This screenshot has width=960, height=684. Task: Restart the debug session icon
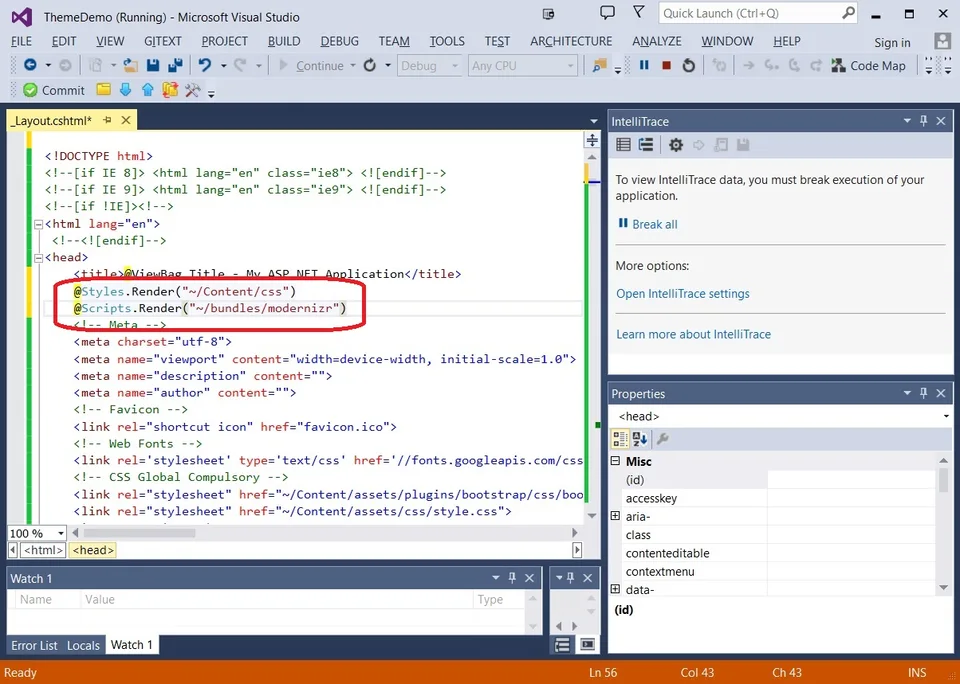click(689, 65)
